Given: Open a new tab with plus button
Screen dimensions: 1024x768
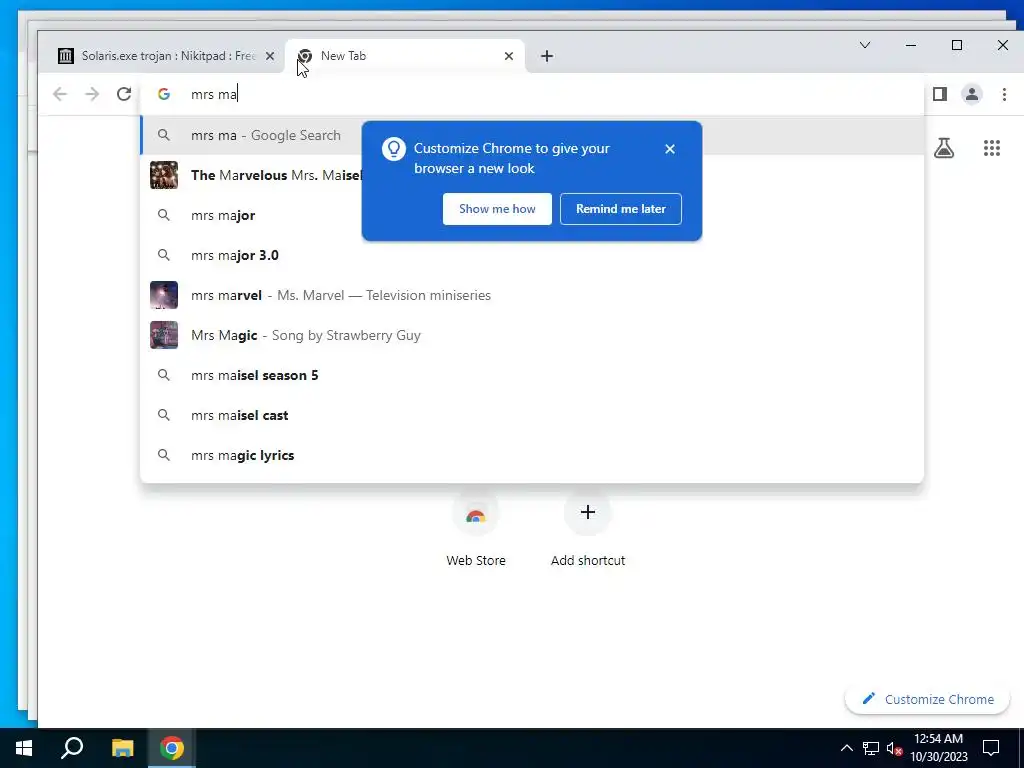Looking at the screenshot, I should point(547,56).
